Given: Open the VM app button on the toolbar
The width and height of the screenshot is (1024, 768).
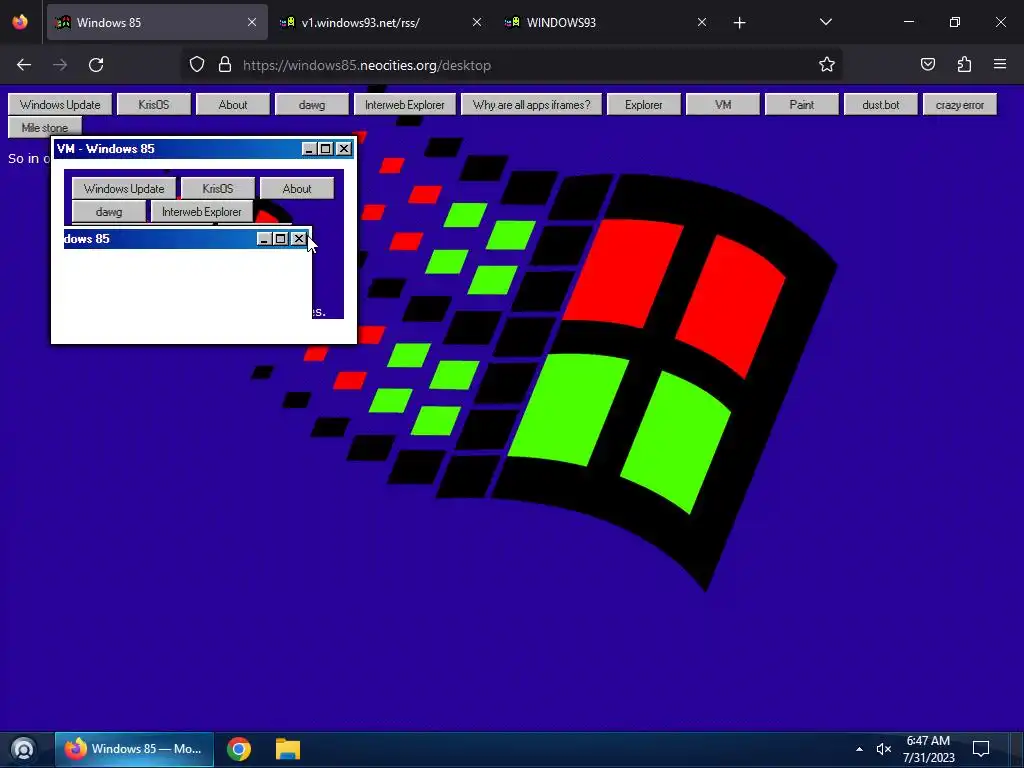Looking at the screenshot, I should click(723, 104).
